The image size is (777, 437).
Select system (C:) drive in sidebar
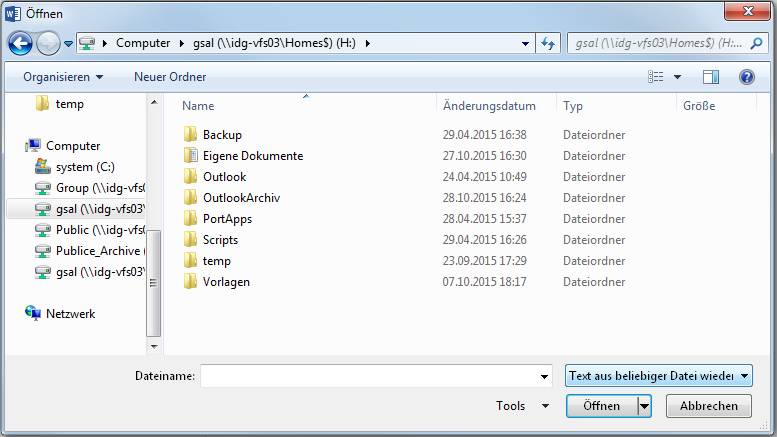(85, 167)
